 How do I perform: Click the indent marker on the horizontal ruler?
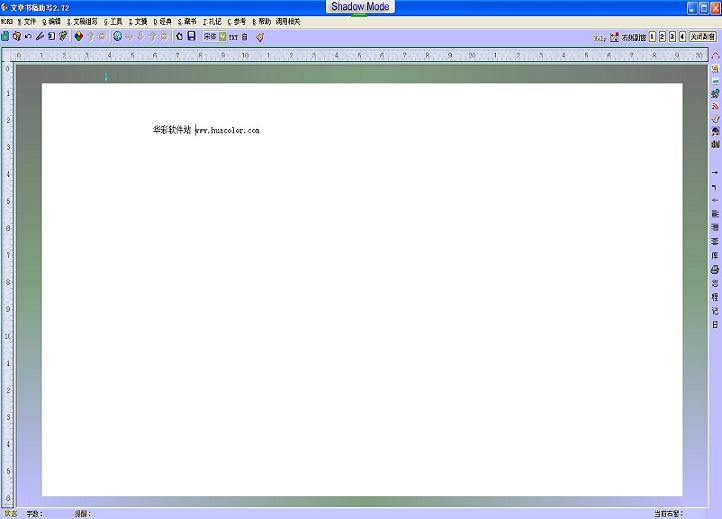coord(106,76)
